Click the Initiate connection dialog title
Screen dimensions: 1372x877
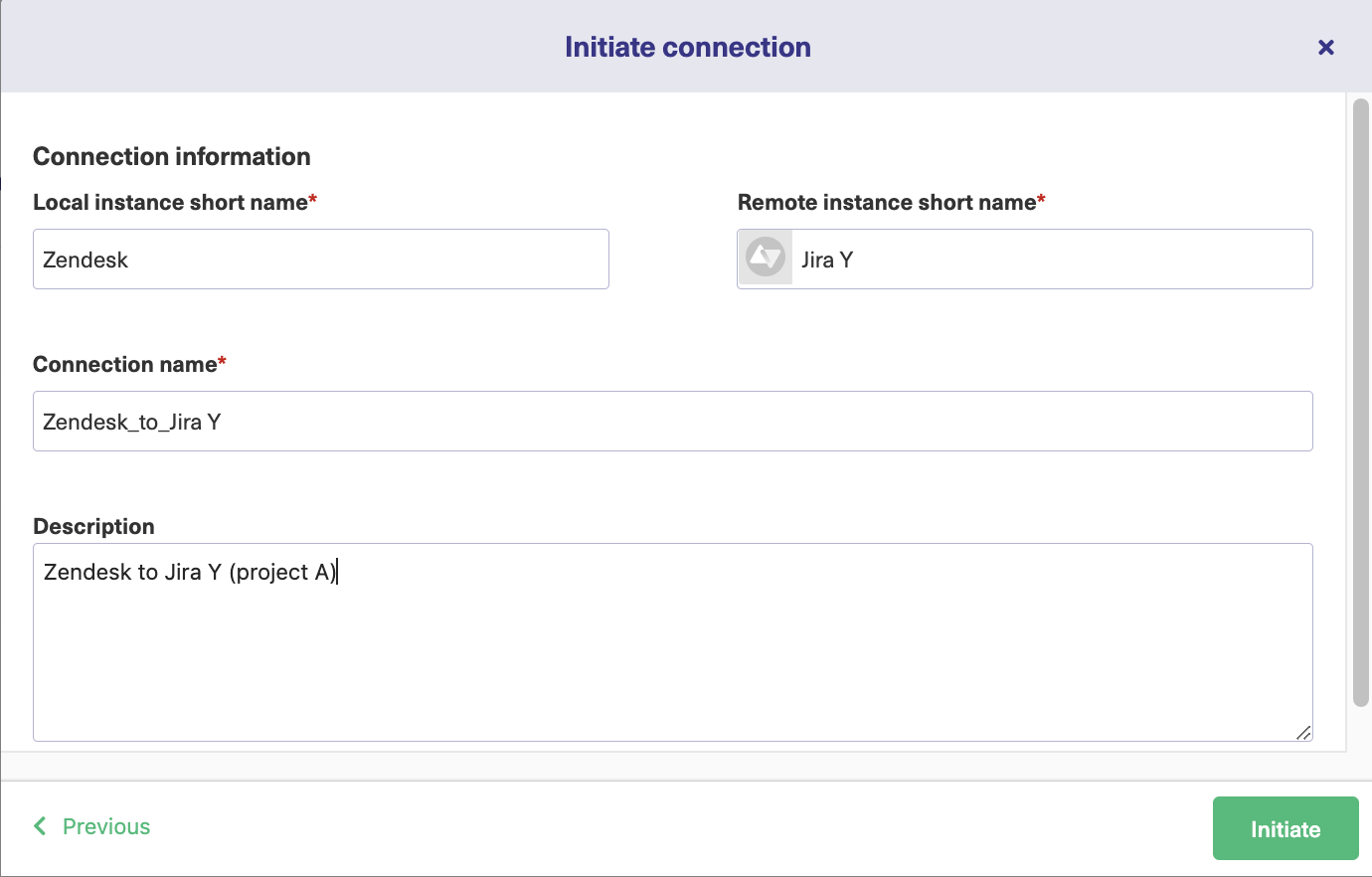[688, 47]
